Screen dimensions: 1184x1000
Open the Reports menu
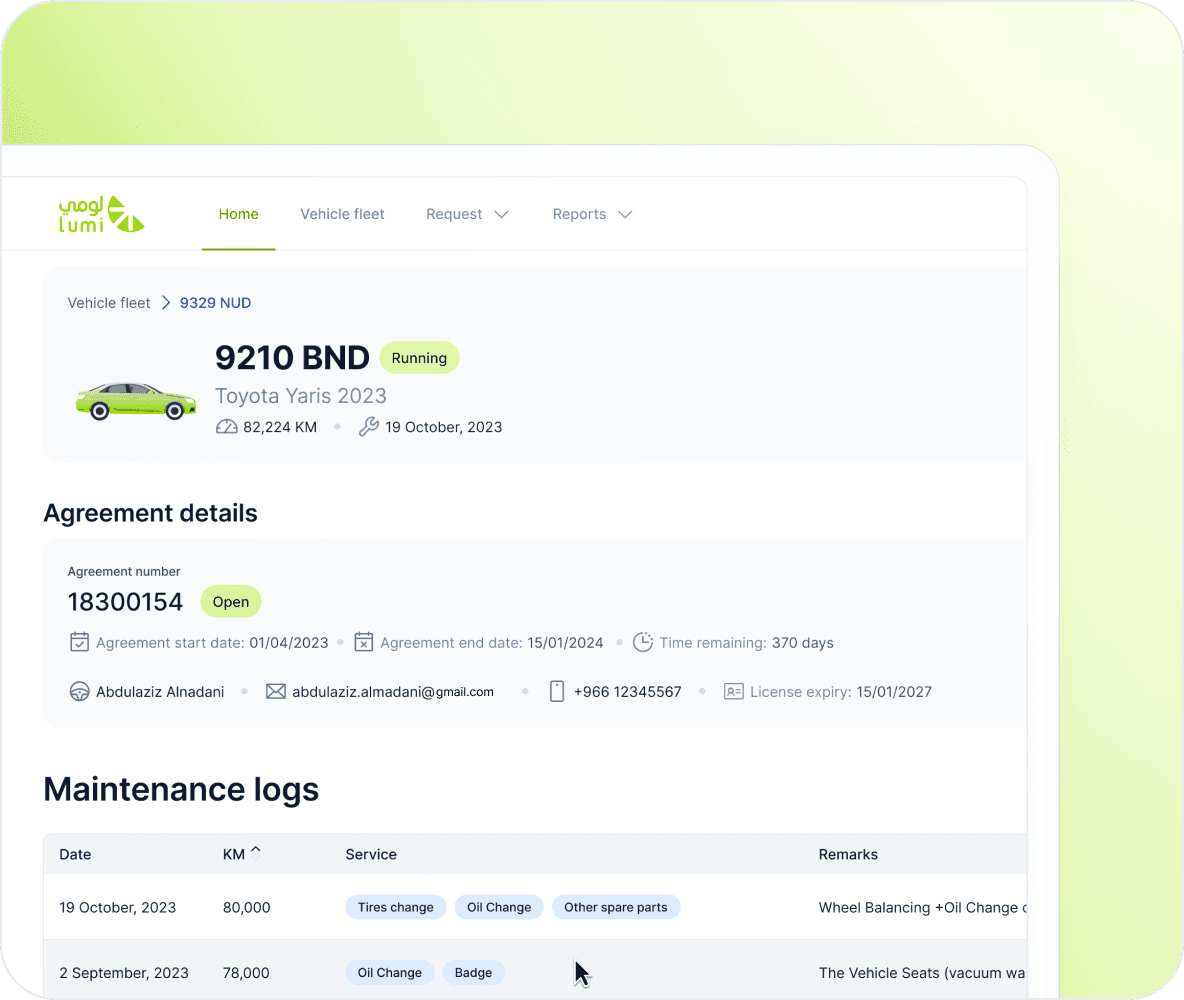tap(592, 215)
